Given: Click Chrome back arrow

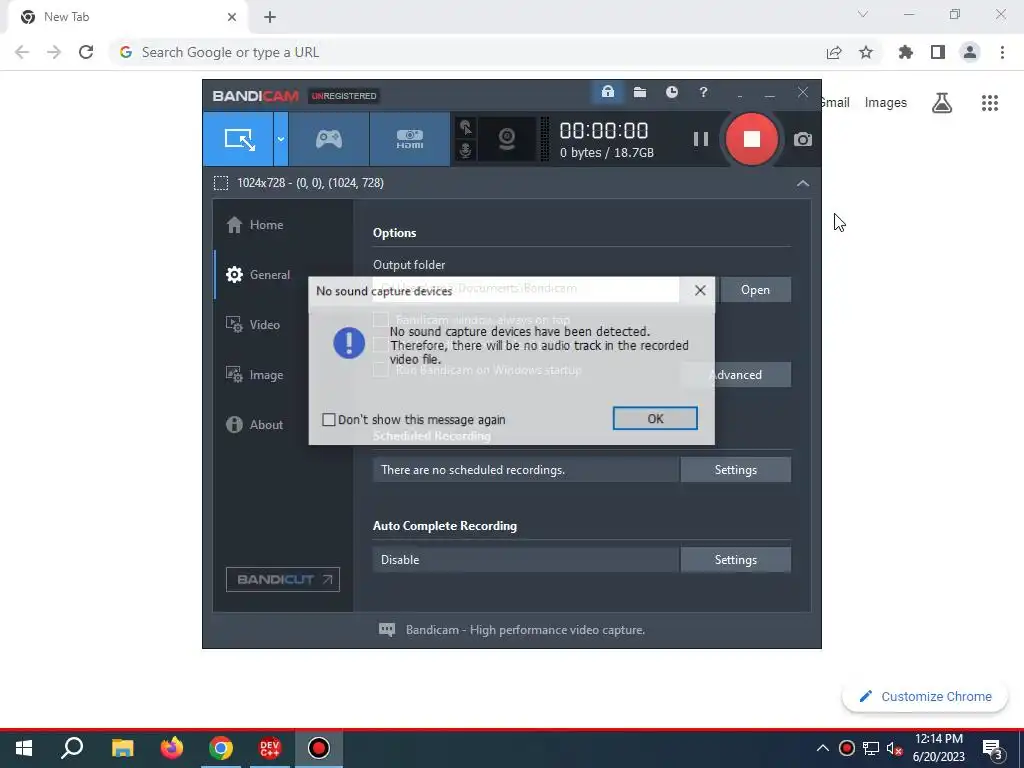Looking at the screenshot, I should coord(22,52).
